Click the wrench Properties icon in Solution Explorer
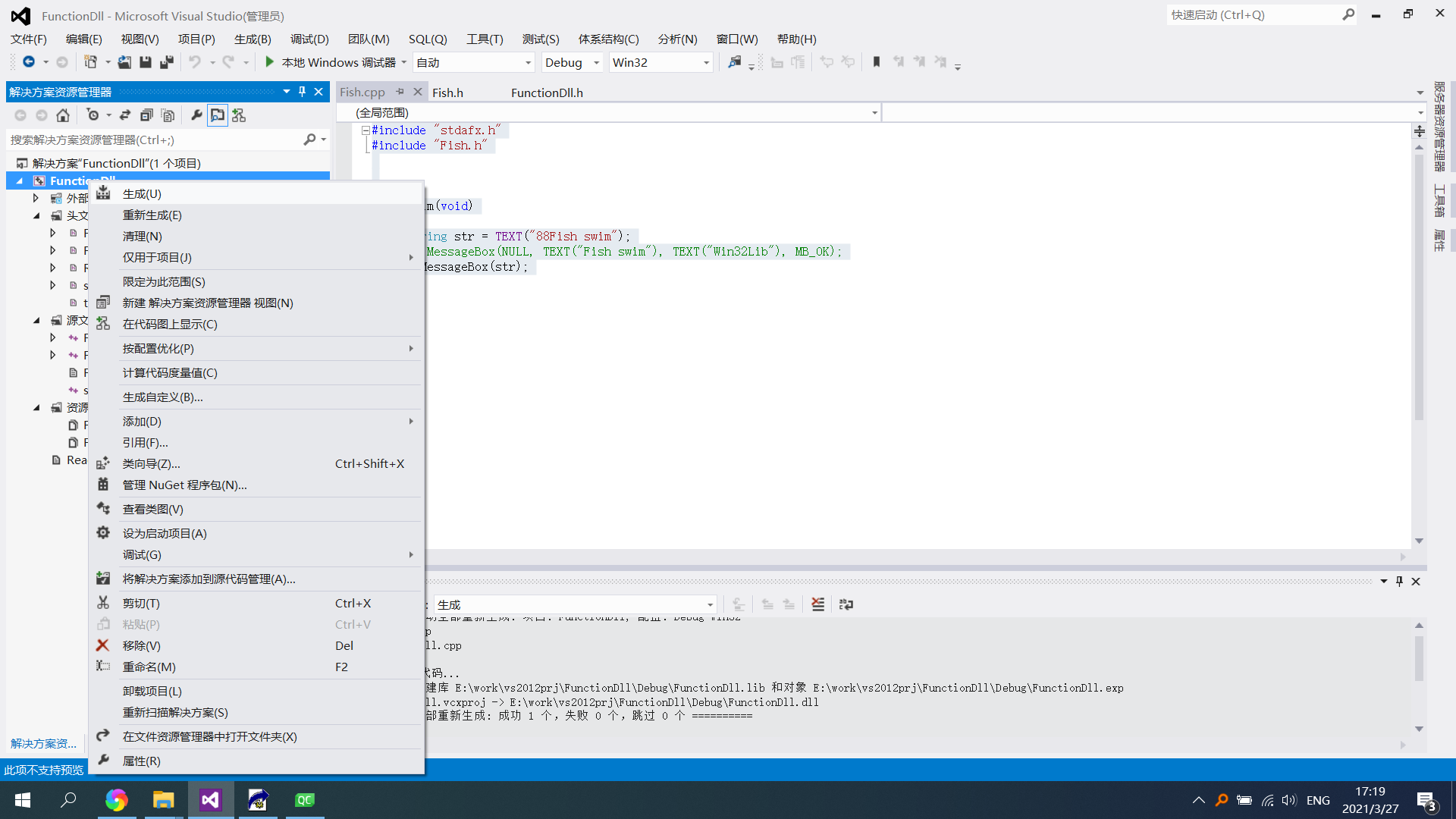The width and height of the screenshot is (1456, 819). (x=196, y=115)
